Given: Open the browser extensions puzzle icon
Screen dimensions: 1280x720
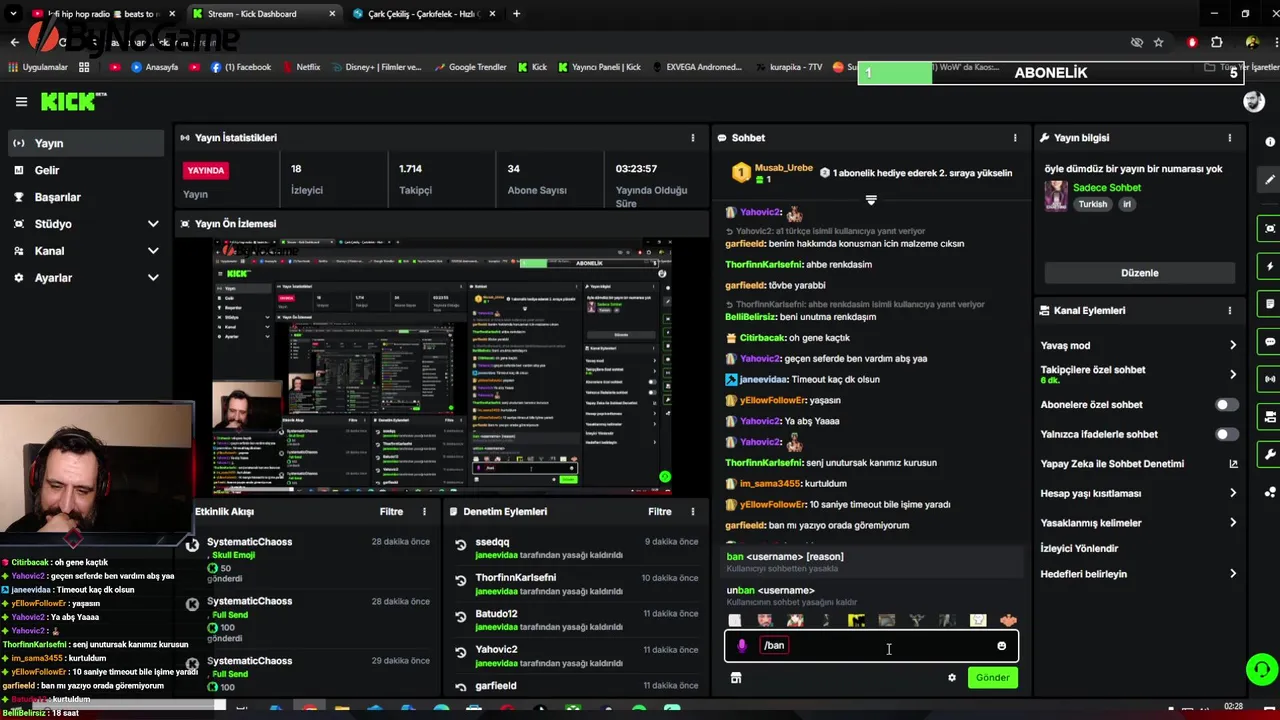Looking at the screenshot, I should (1216, 42).
